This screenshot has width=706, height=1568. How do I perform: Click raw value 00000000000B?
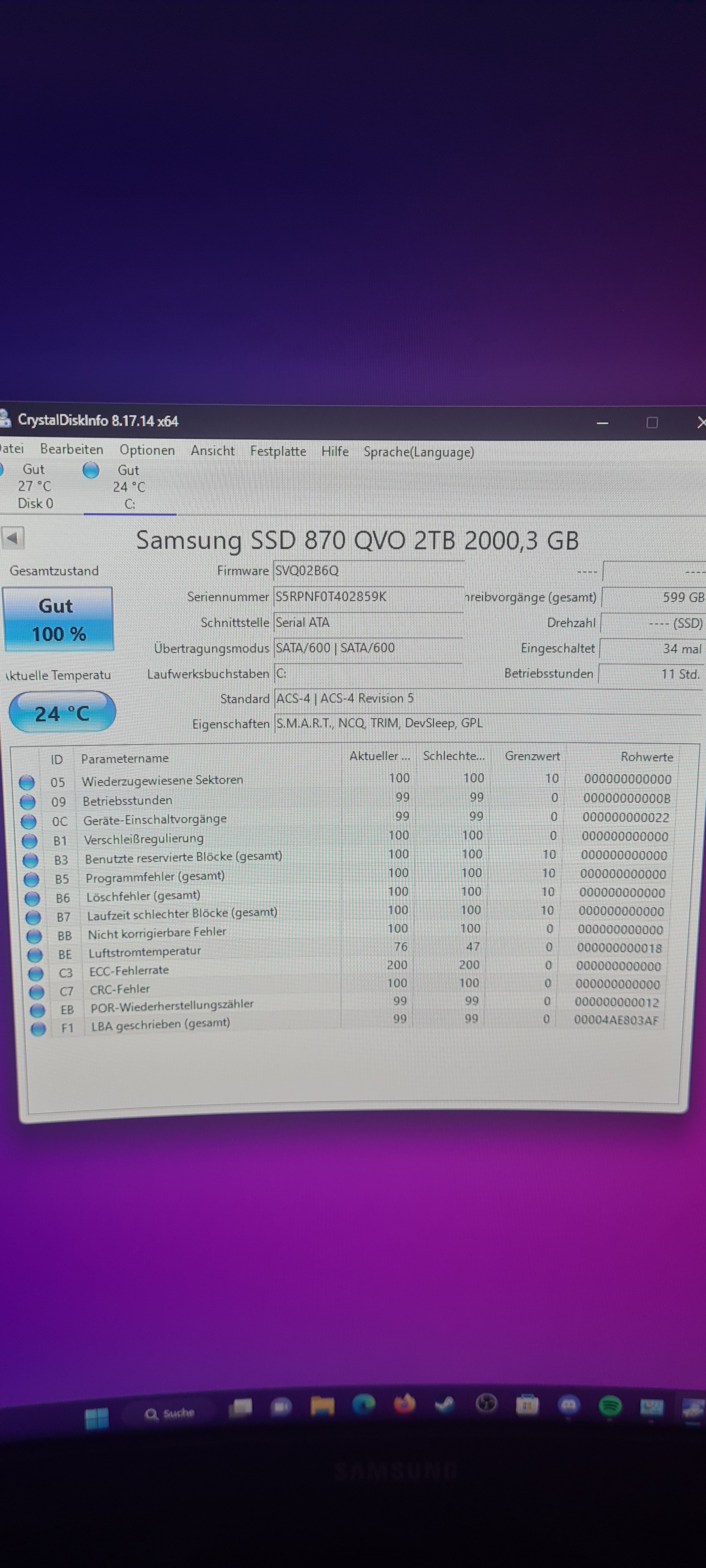point(627,798)
